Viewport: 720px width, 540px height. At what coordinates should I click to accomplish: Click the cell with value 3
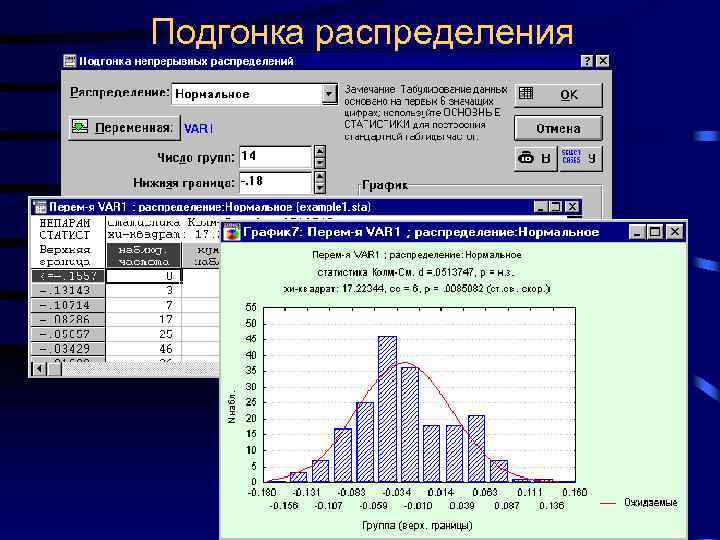[144, 291]
